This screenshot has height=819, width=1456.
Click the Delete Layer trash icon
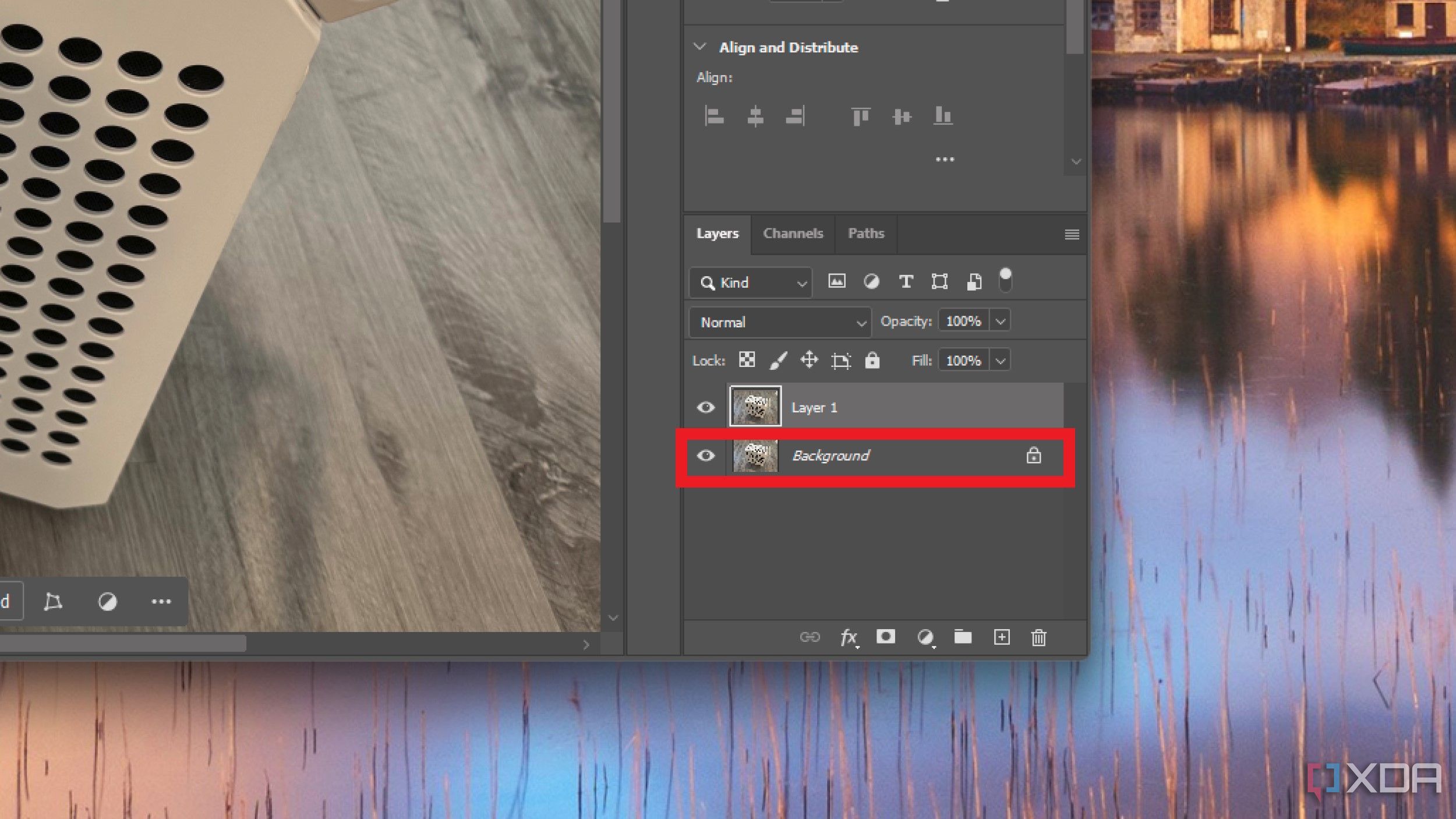click(x=1038, y=638)
